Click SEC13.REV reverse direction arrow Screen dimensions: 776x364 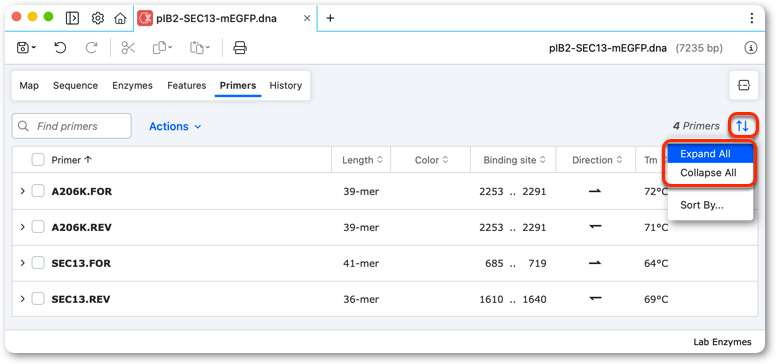pos(595,299)
